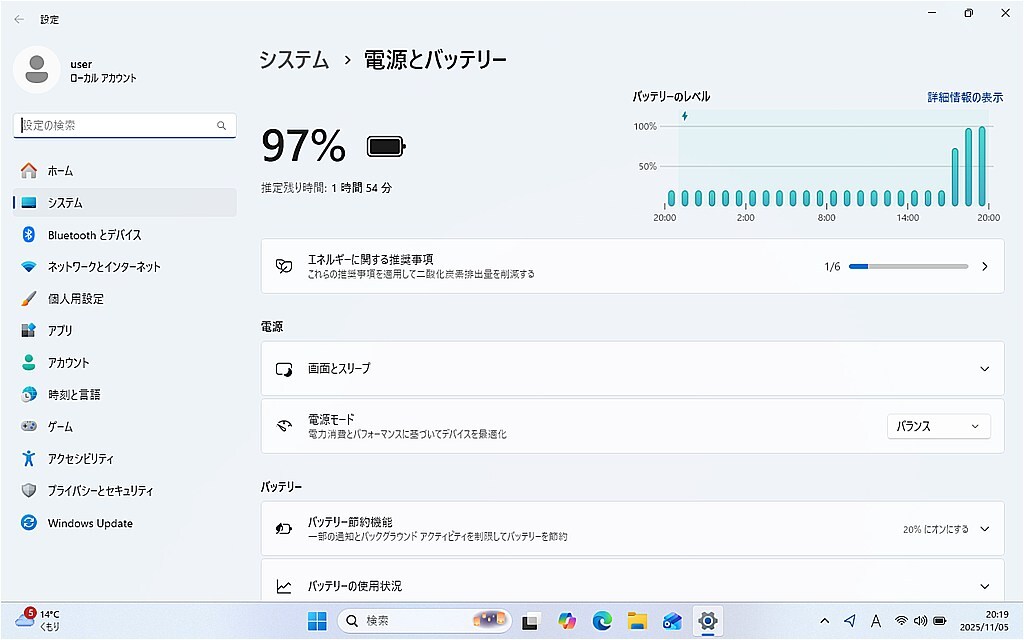Screen dimensions: 1024x640
Task: Open プライバシーとセキュリティ shield icon
Action: (29, 491)
